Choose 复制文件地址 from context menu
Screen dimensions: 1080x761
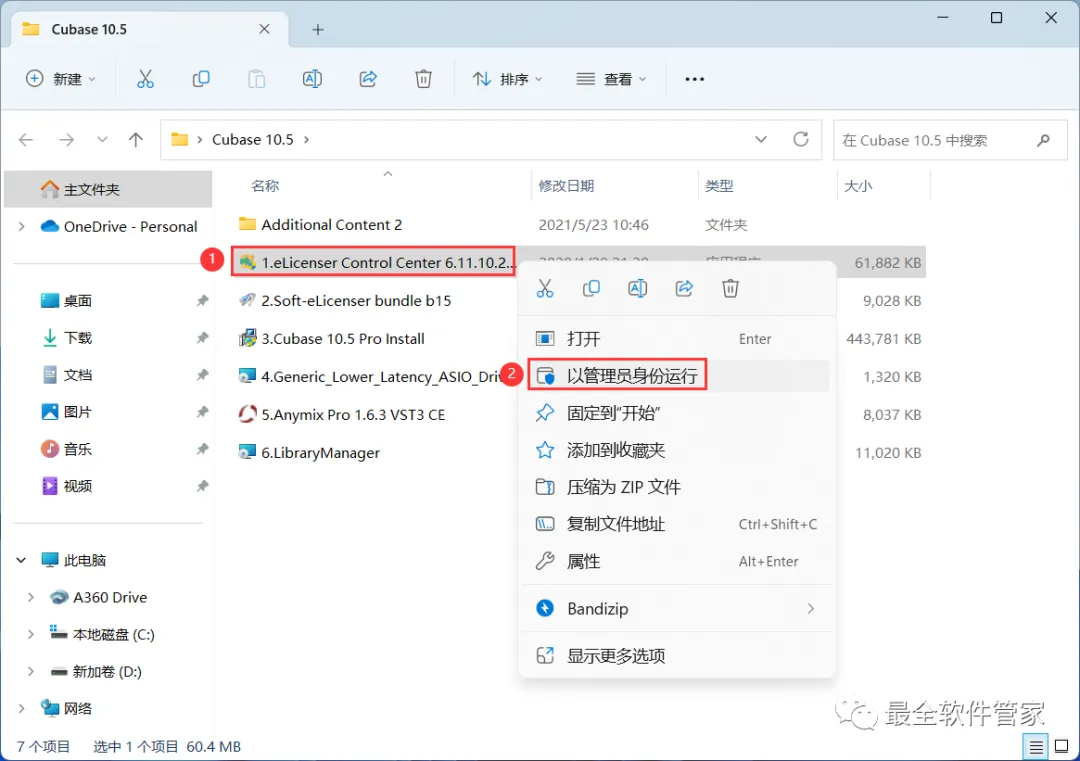(676, 525)
